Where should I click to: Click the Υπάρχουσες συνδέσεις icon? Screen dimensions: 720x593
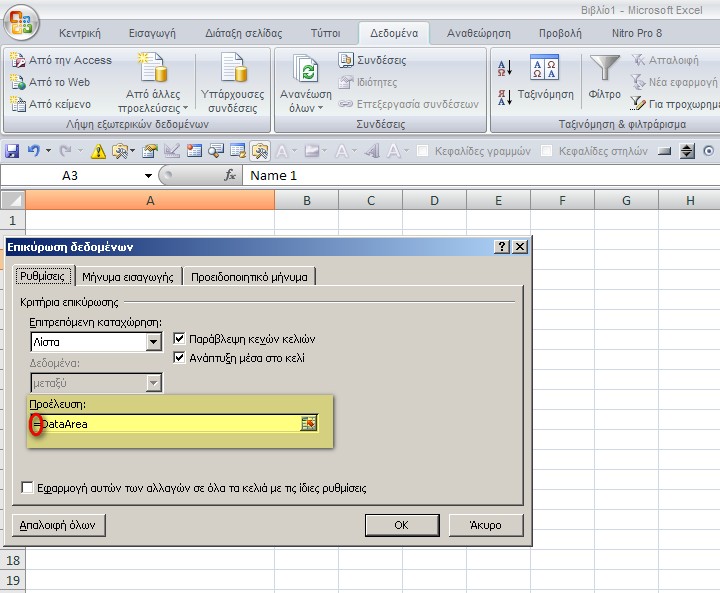233,70
